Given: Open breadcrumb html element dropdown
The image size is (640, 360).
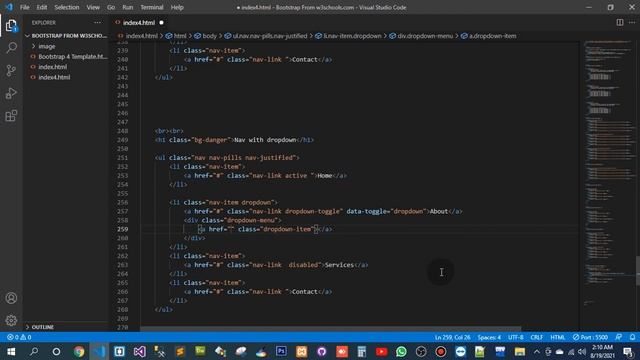Looking at the screenshot, I should 176,36.
